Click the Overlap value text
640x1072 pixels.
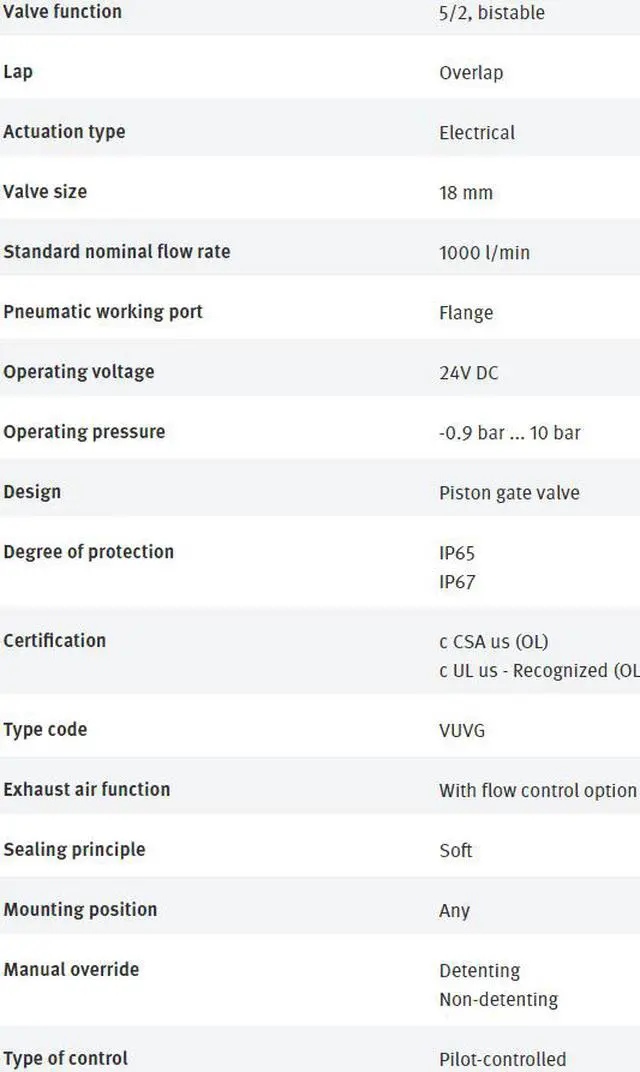point(471,72)
